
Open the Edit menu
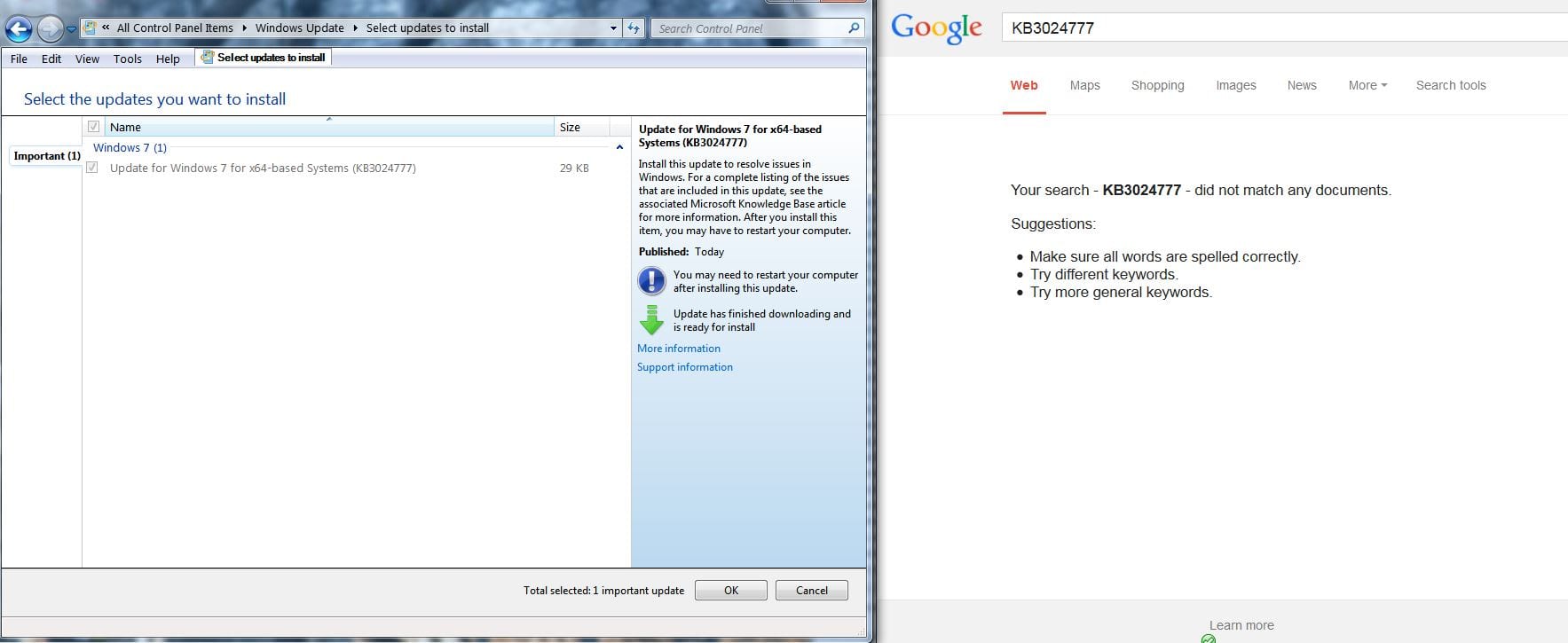[x=51, y=59]
